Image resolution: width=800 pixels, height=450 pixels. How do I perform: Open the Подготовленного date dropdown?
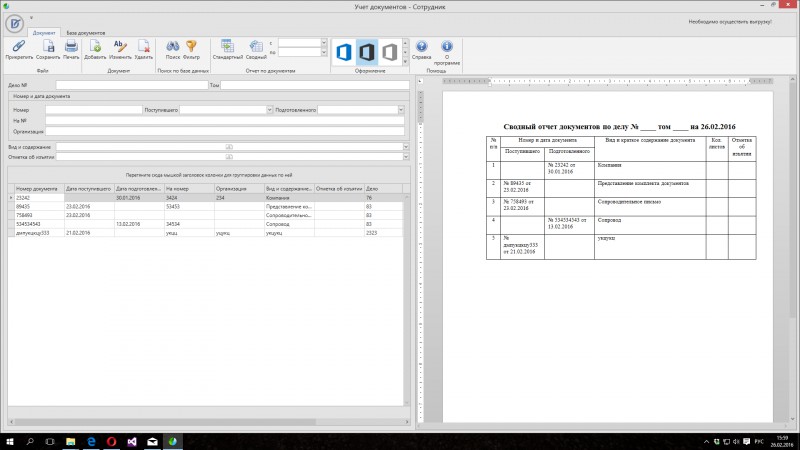tap(401, 110)
